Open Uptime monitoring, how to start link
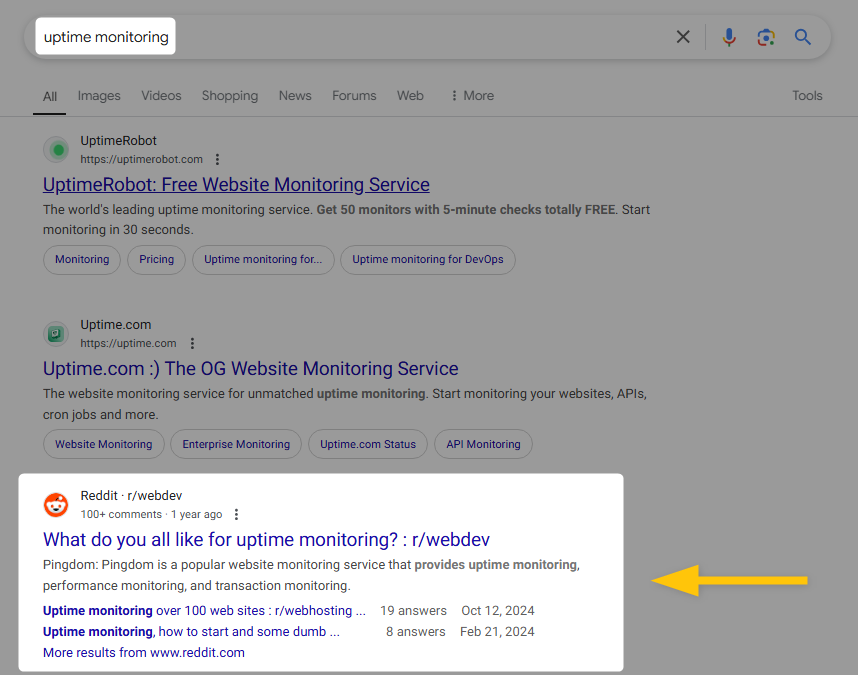Image resolution: width=858 pixels, height=675 pixels. [191, 632]
